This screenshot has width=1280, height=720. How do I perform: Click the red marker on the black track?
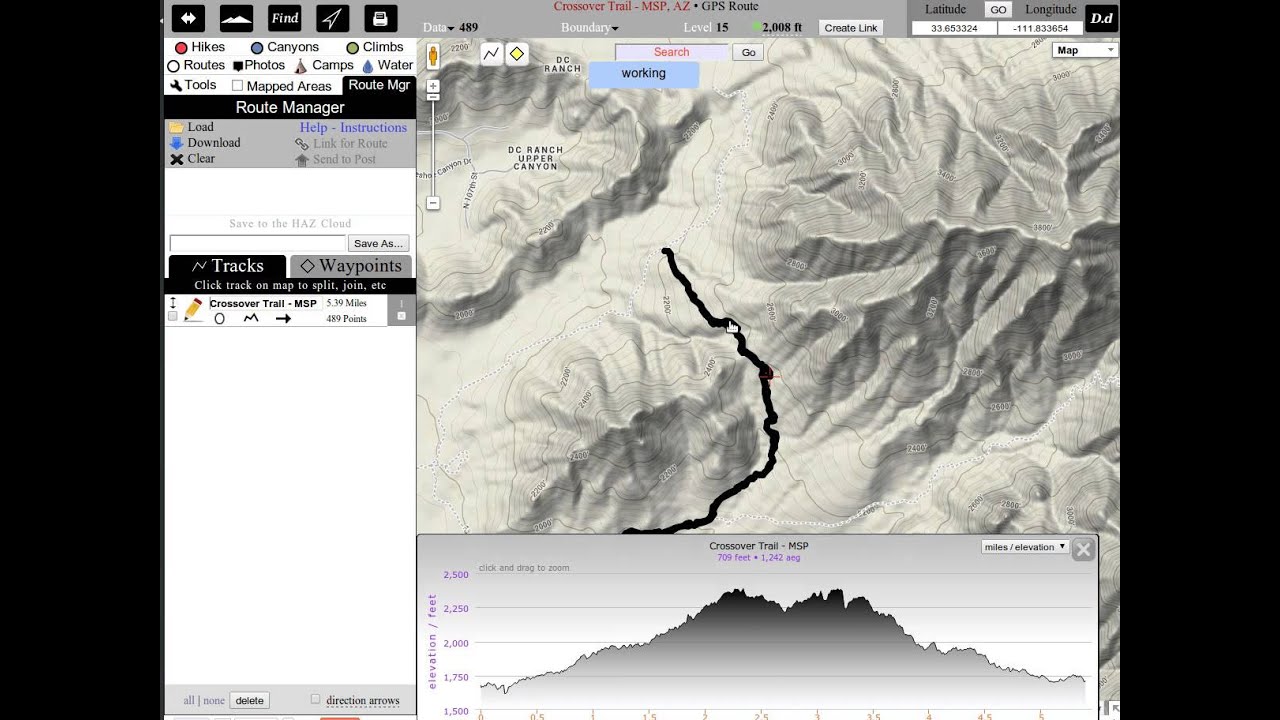766,374
